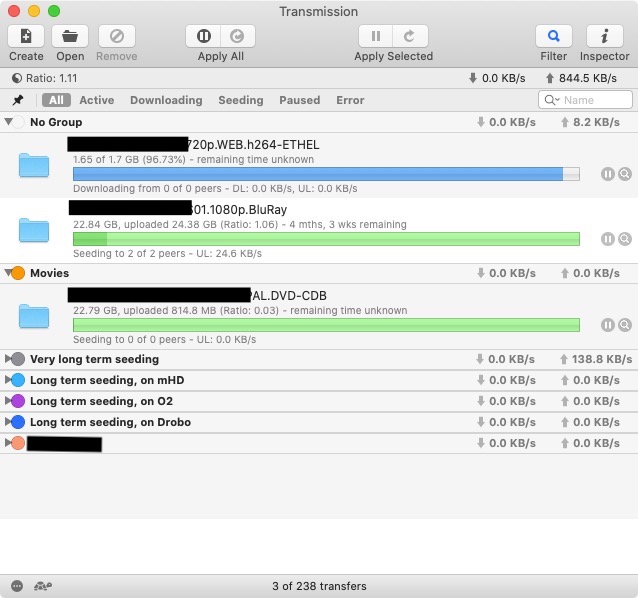
Task: Expand Long term seeding, on O2 group
Action: point(8,401)
